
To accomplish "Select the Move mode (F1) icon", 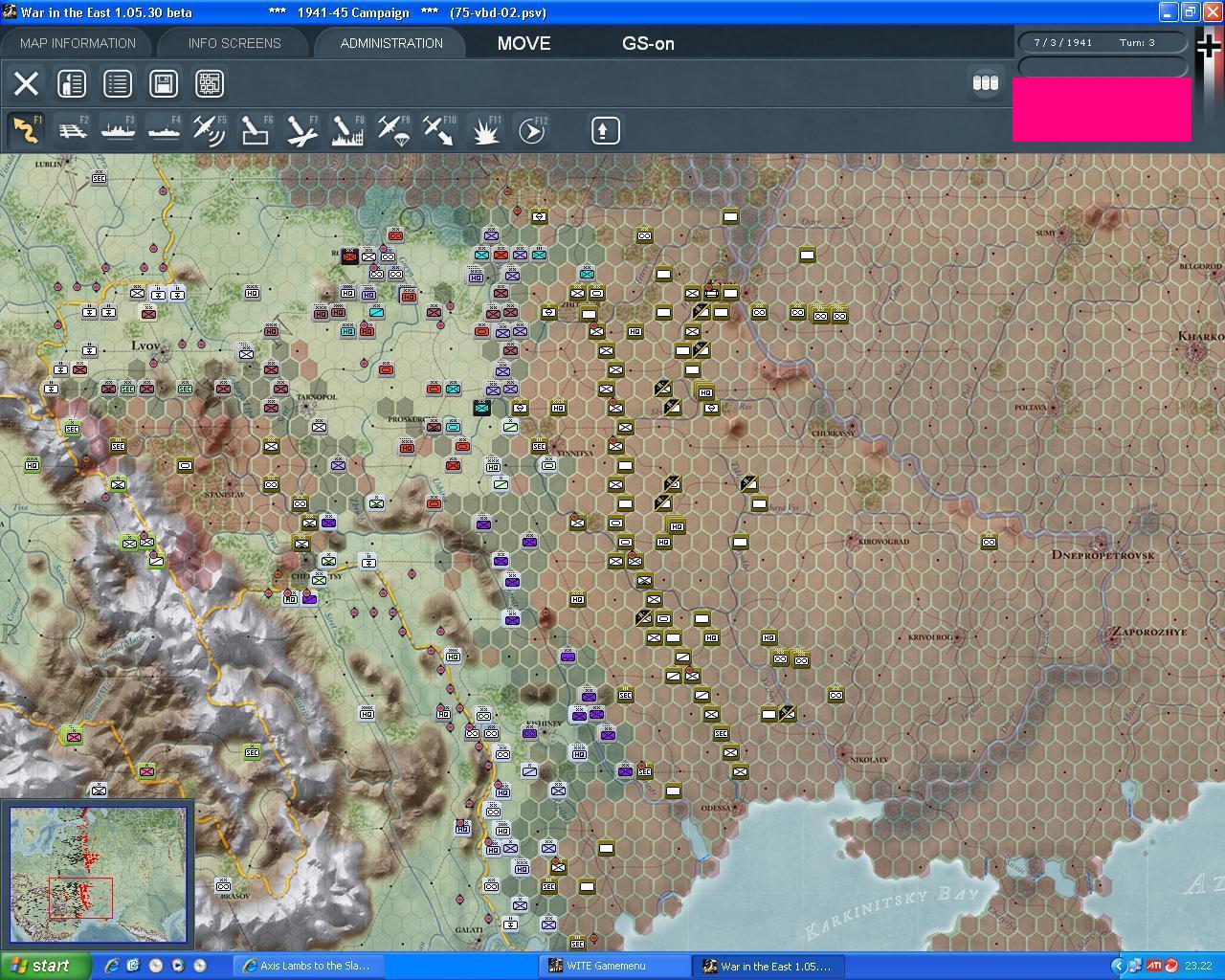I will pos(26,130).
